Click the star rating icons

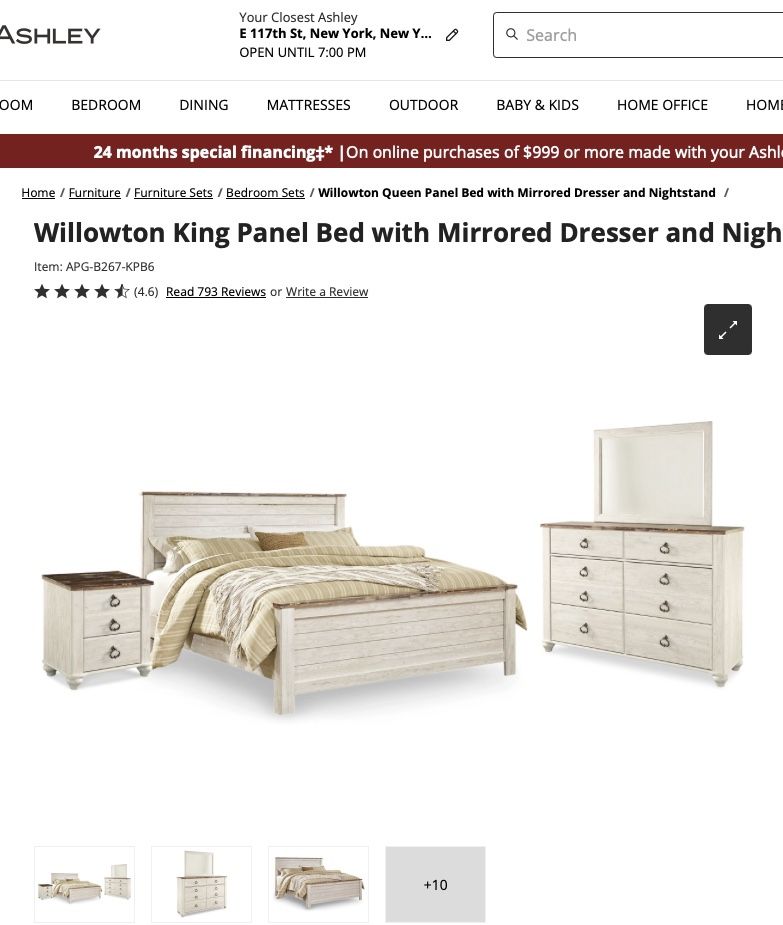pos(82,291)
